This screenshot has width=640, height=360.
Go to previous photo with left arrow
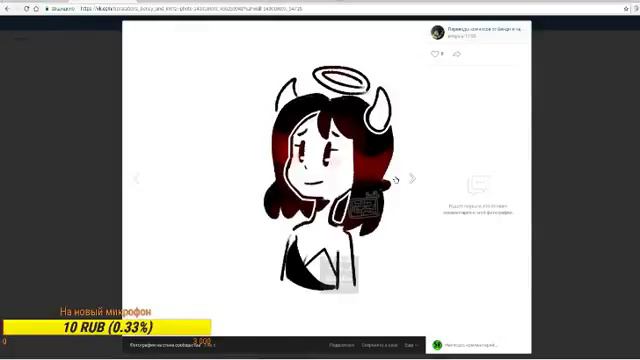tap(137, 178)
